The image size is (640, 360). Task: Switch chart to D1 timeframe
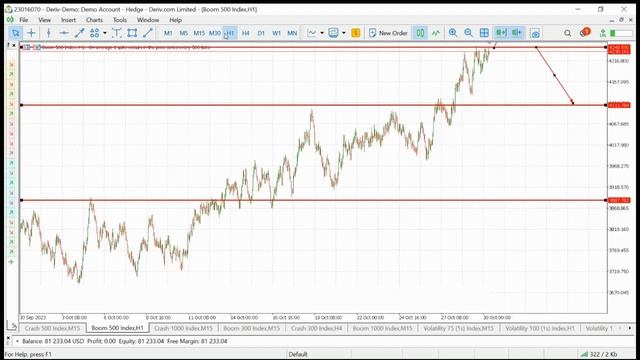pos(261,33)
